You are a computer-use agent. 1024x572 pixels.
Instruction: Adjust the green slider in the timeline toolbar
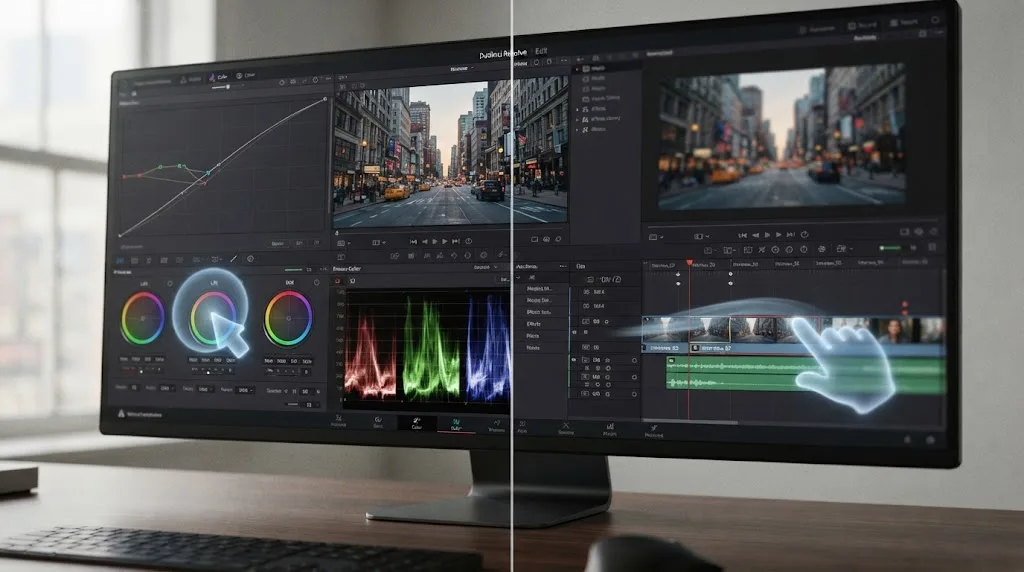(890, 248)
